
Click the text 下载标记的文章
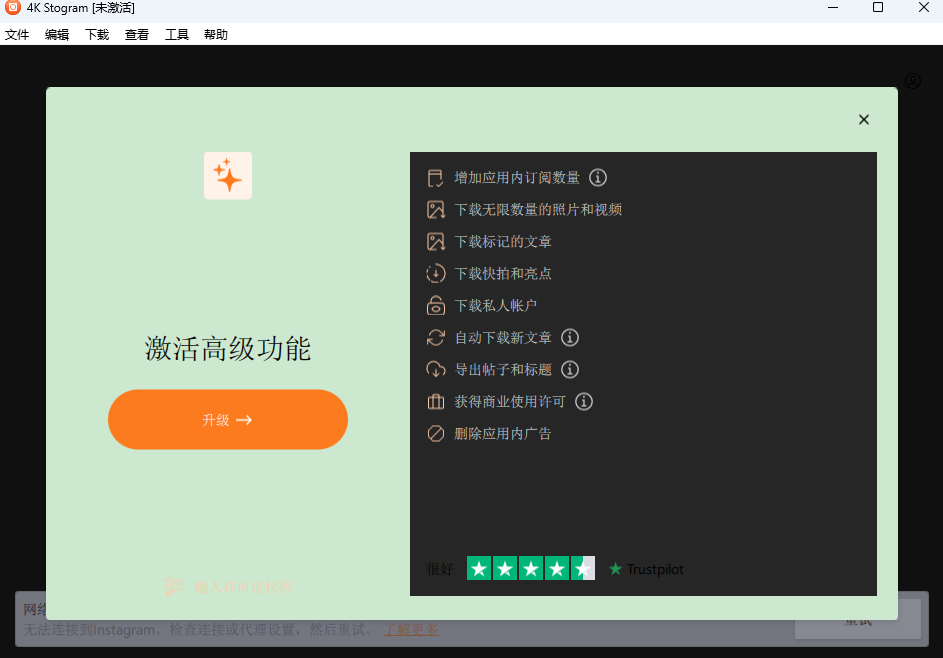tap(503, 241)
